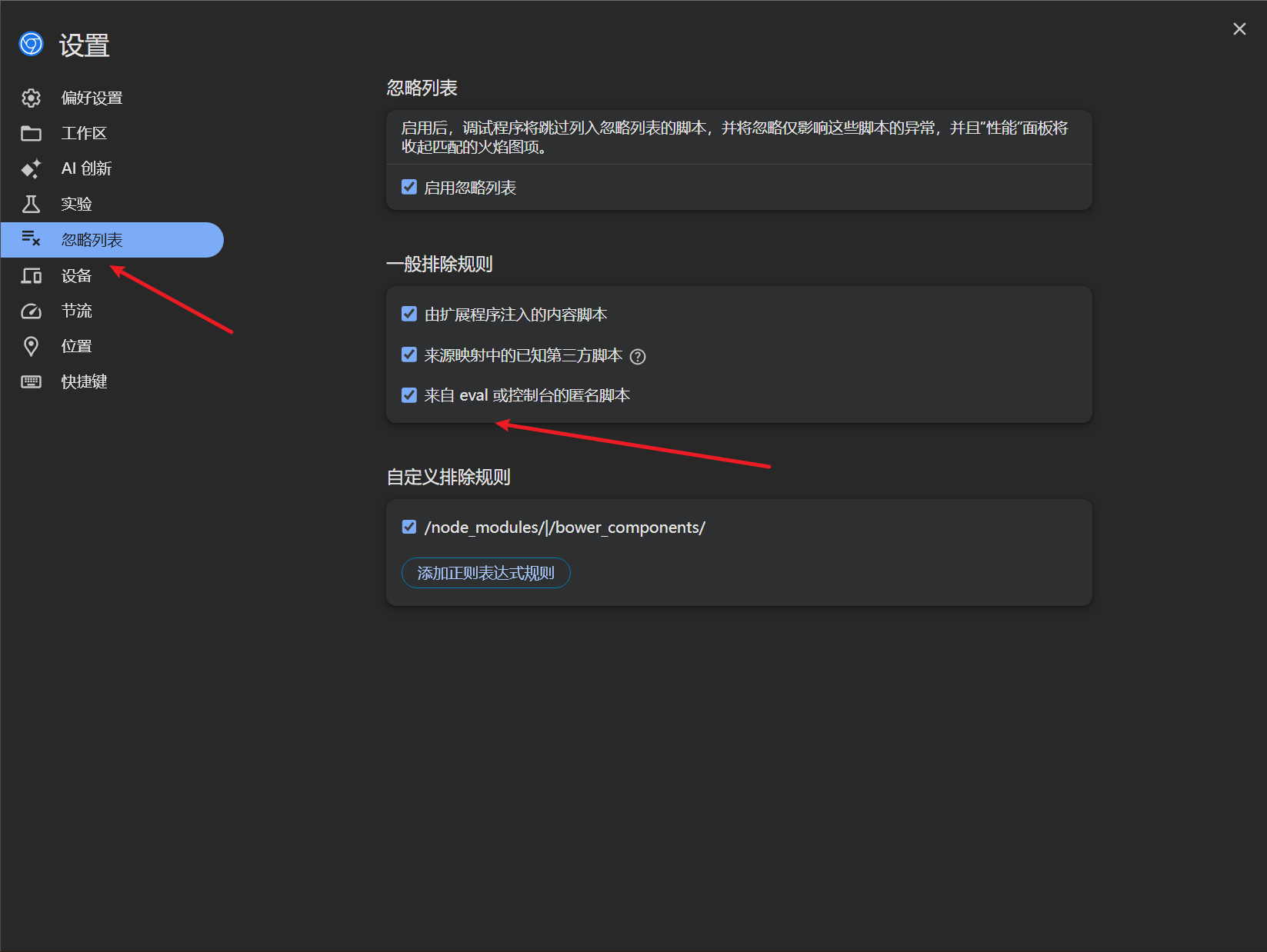1267x952 pixels.
Task: Click the sparkle icon for AI 创新
Action: [x=31, y=168]
